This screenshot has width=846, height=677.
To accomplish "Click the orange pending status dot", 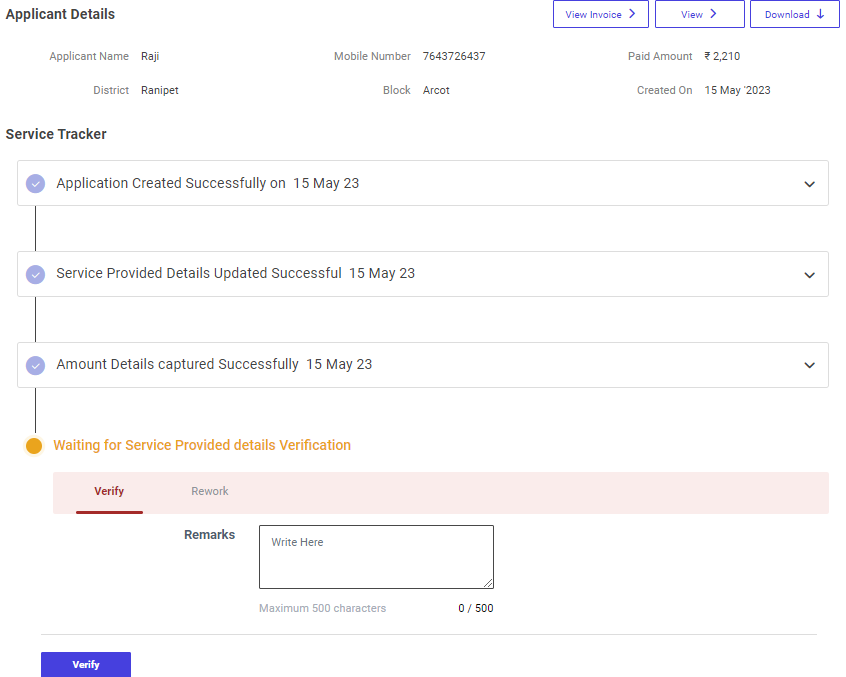I will [34, 446].
